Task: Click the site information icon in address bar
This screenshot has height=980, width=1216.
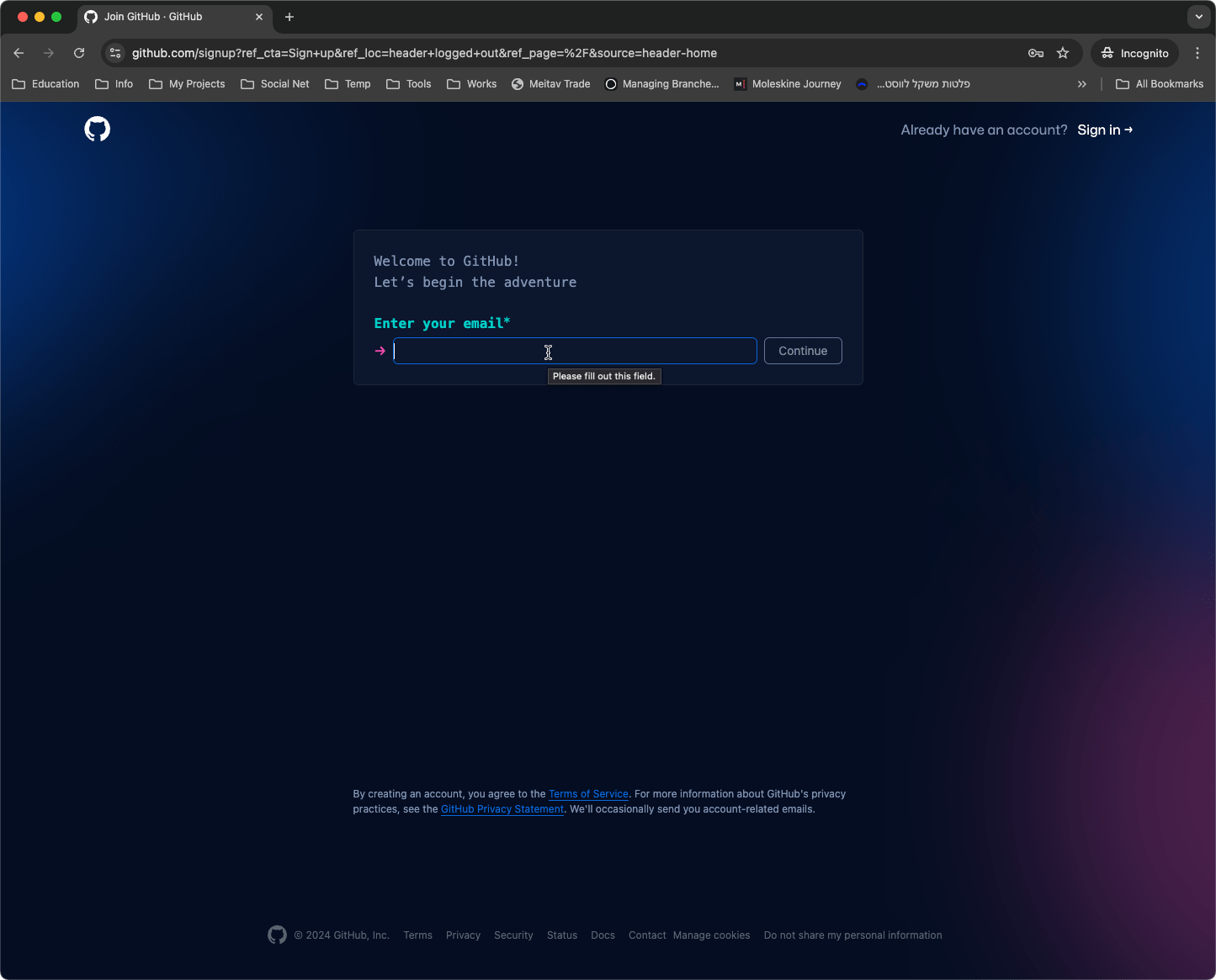Action: pos(116,53)
